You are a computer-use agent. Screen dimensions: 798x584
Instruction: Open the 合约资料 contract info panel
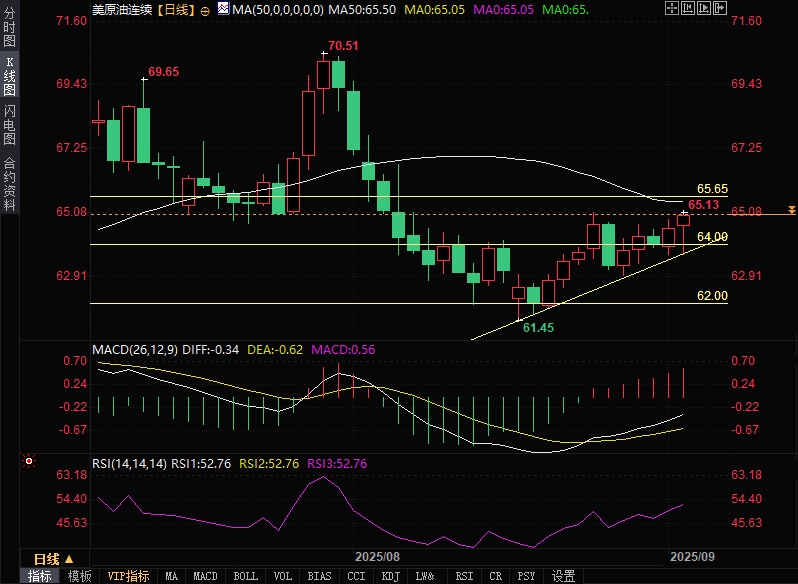click(x=9, y=184)
